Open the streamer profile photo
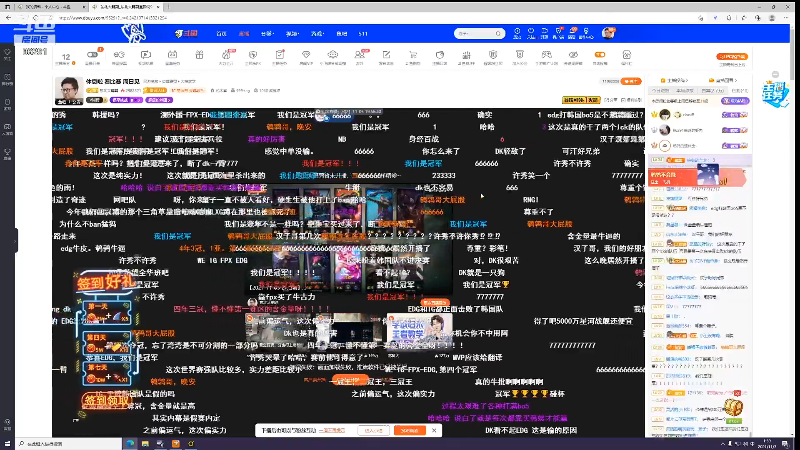800x450 pixels. [x=68, y=91]
